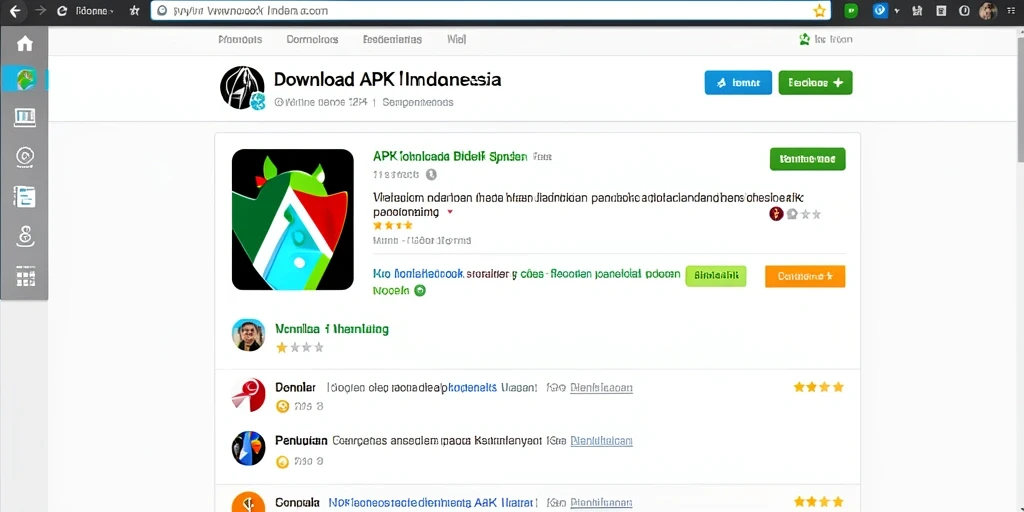Open the blue circular extension icon in the toolbar
Screen dimensions: 1024x512
(880, 10)
